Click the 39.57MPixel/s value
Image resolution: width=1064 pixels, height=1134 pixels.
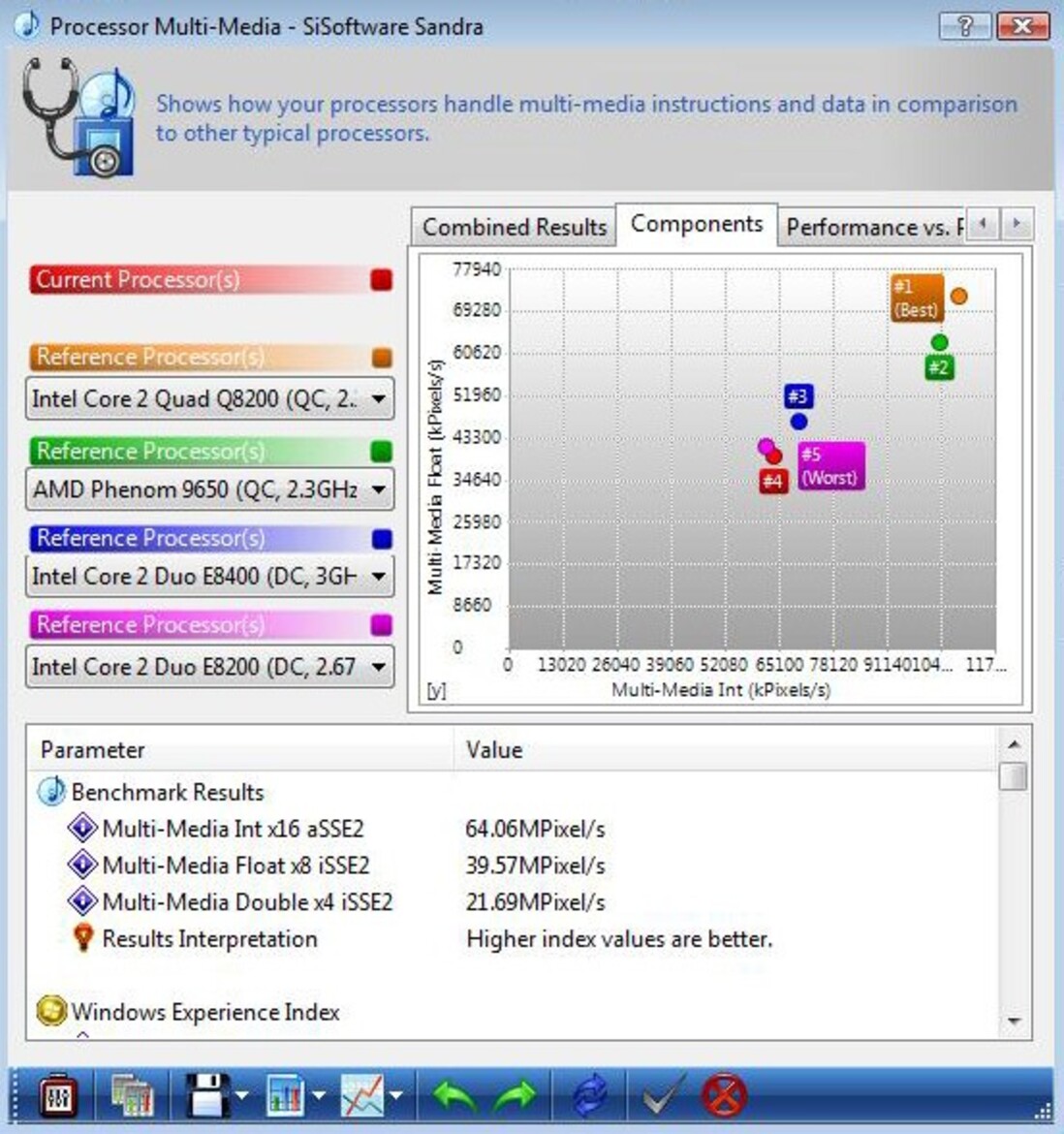(535, 866)
